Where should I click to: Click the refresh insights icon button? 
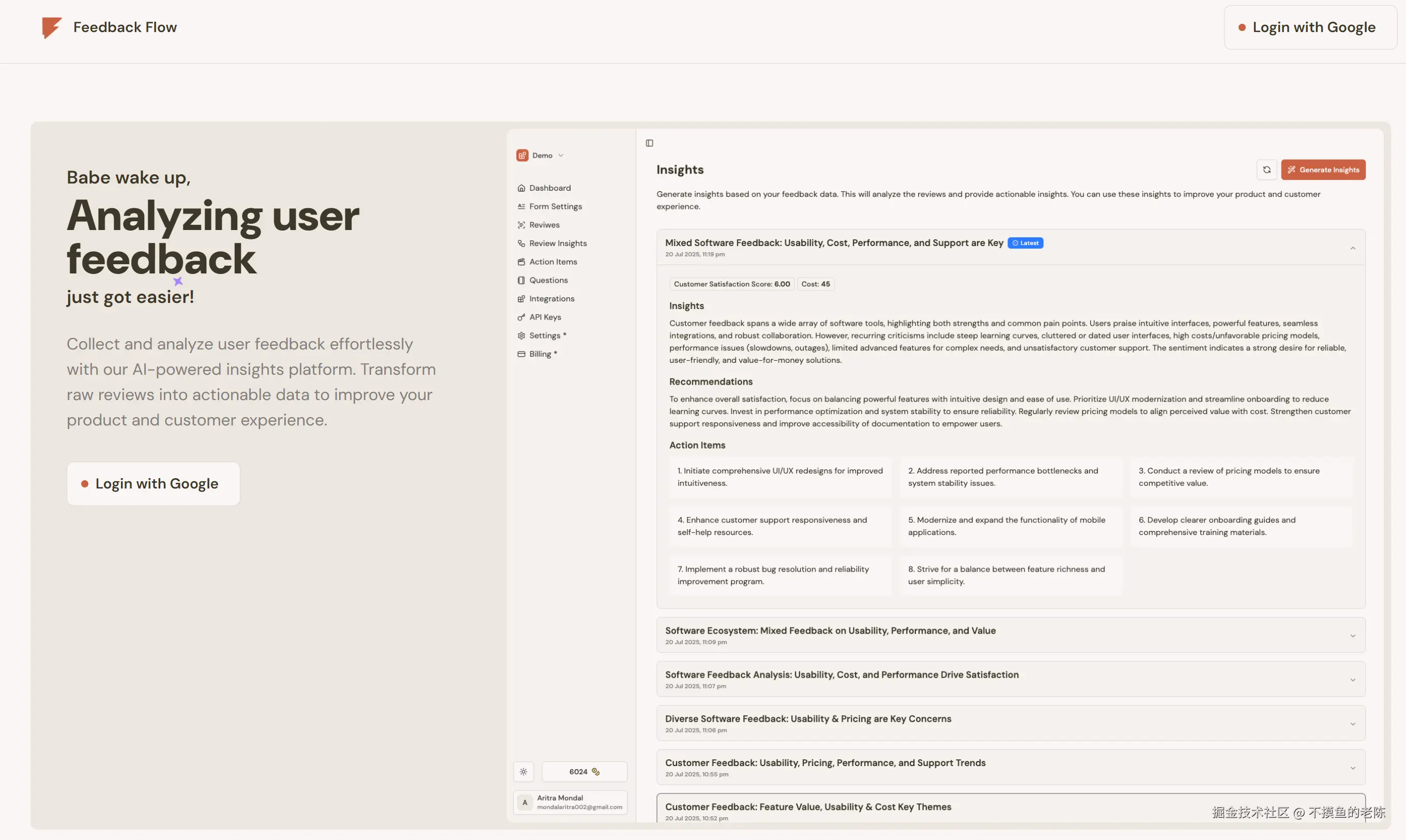[1266, 170]
